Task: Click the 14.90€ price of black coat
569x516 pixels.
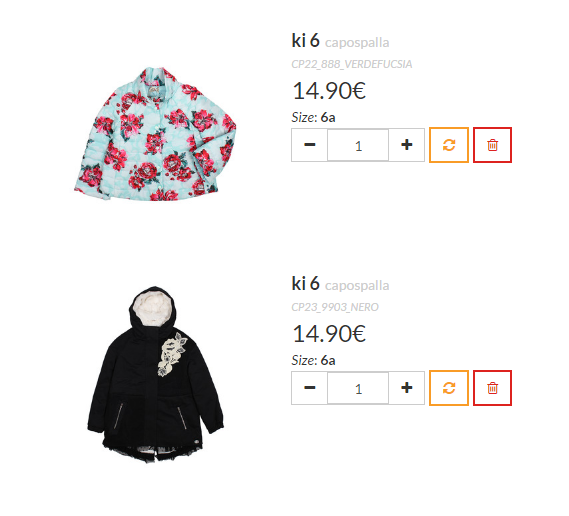Action: (329, 333)
